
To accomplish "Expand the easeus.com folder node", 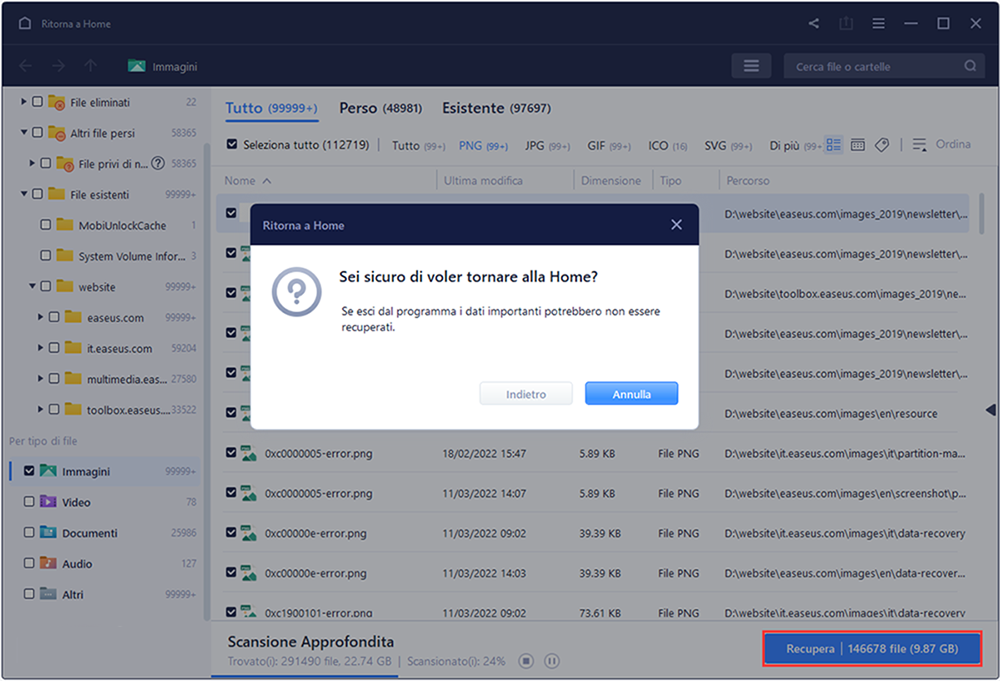I will (40, 316).
